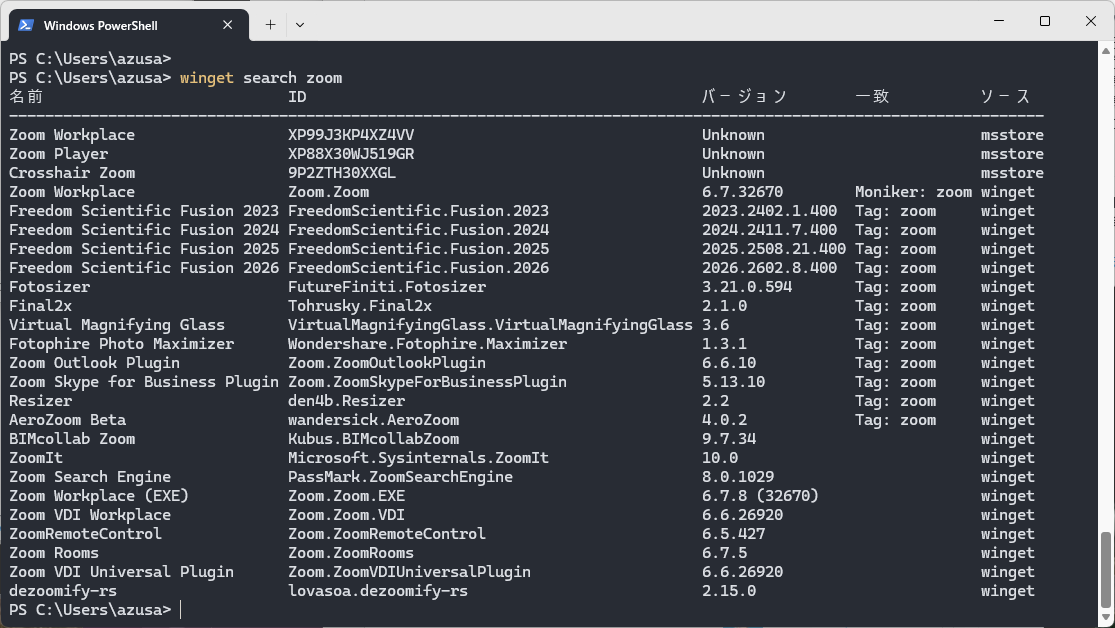Click the 名前 column header
Screen dimensions: 1115x628
[x=26, y=97]
